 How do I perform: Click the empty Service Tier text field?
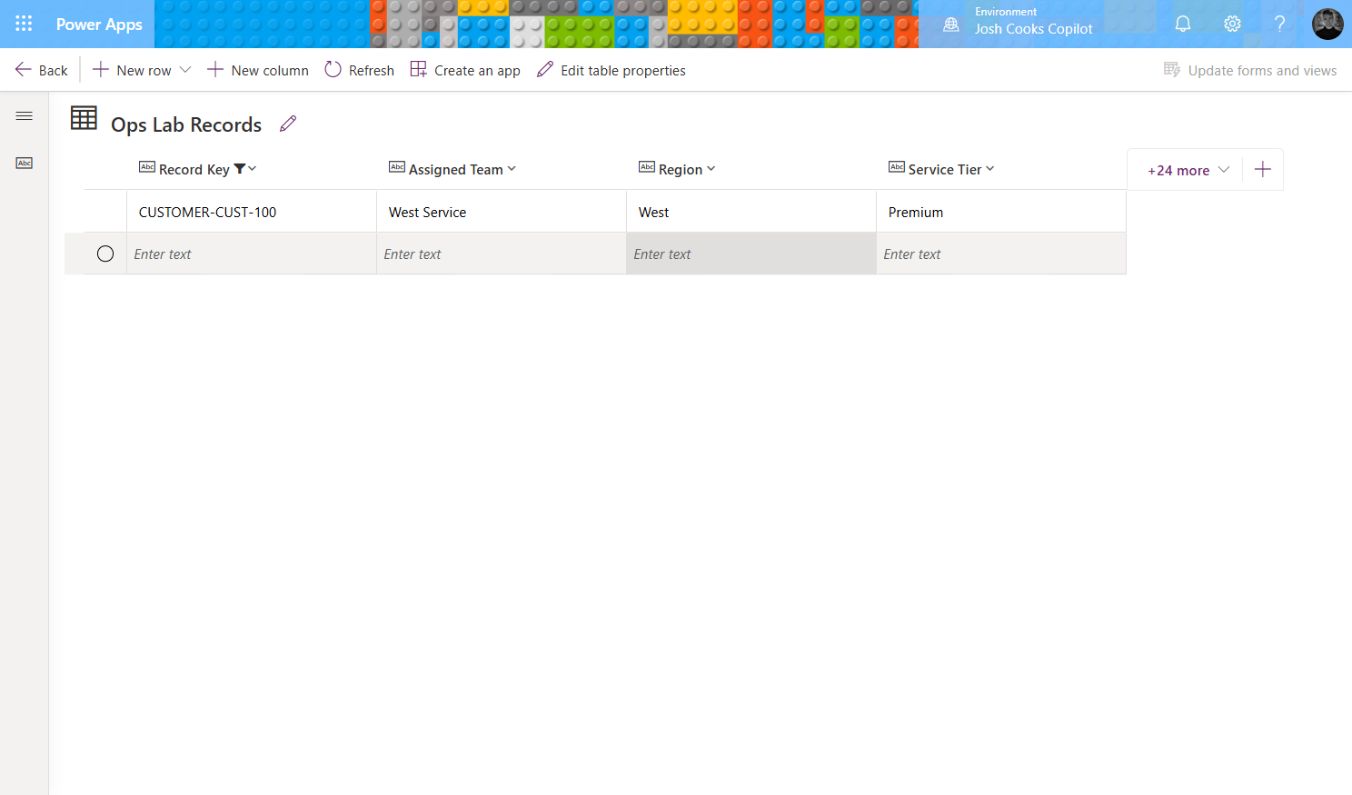[x=1001, y=254]
